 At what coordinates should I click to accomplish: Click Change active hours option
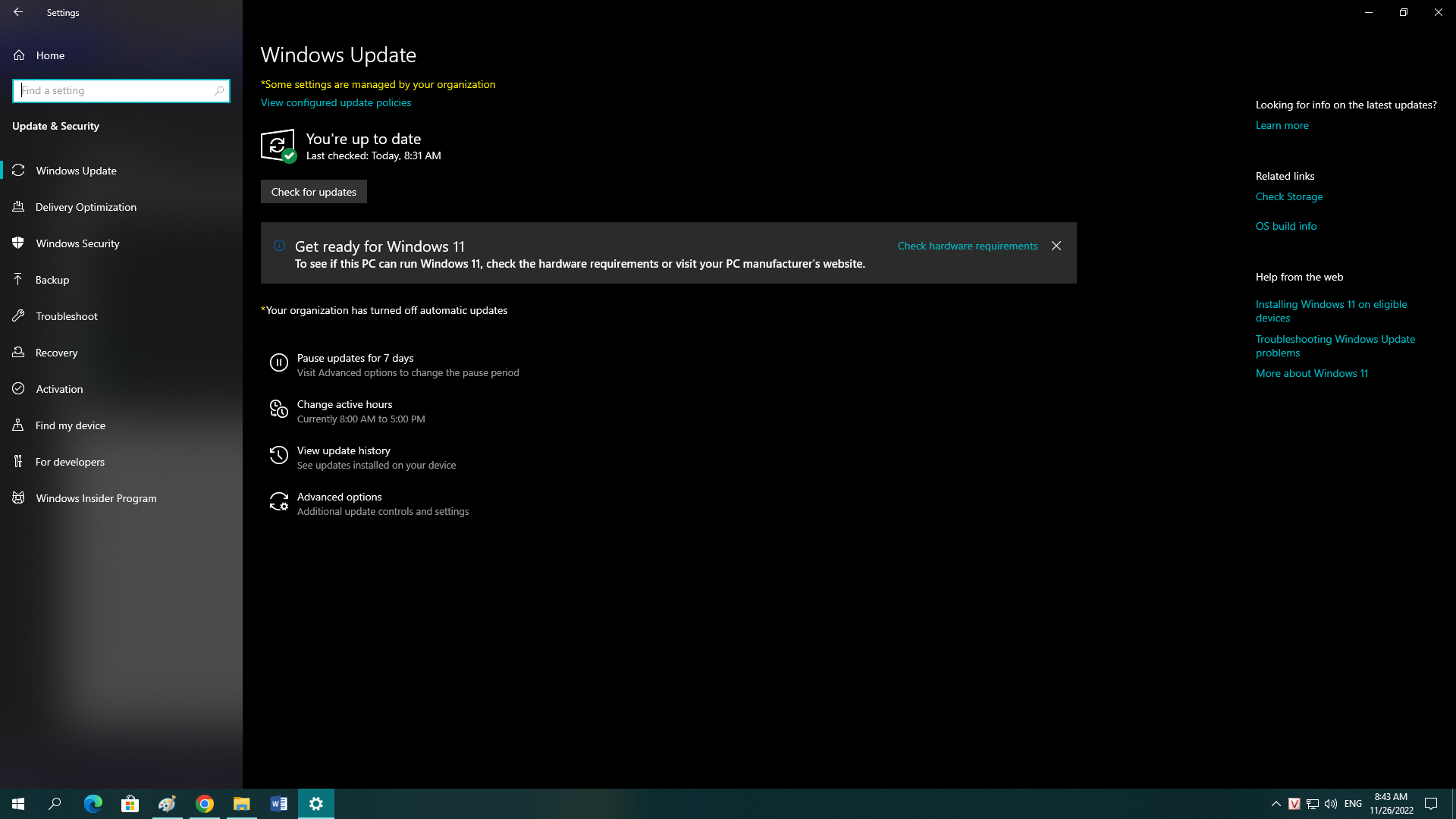pos(344,403)
